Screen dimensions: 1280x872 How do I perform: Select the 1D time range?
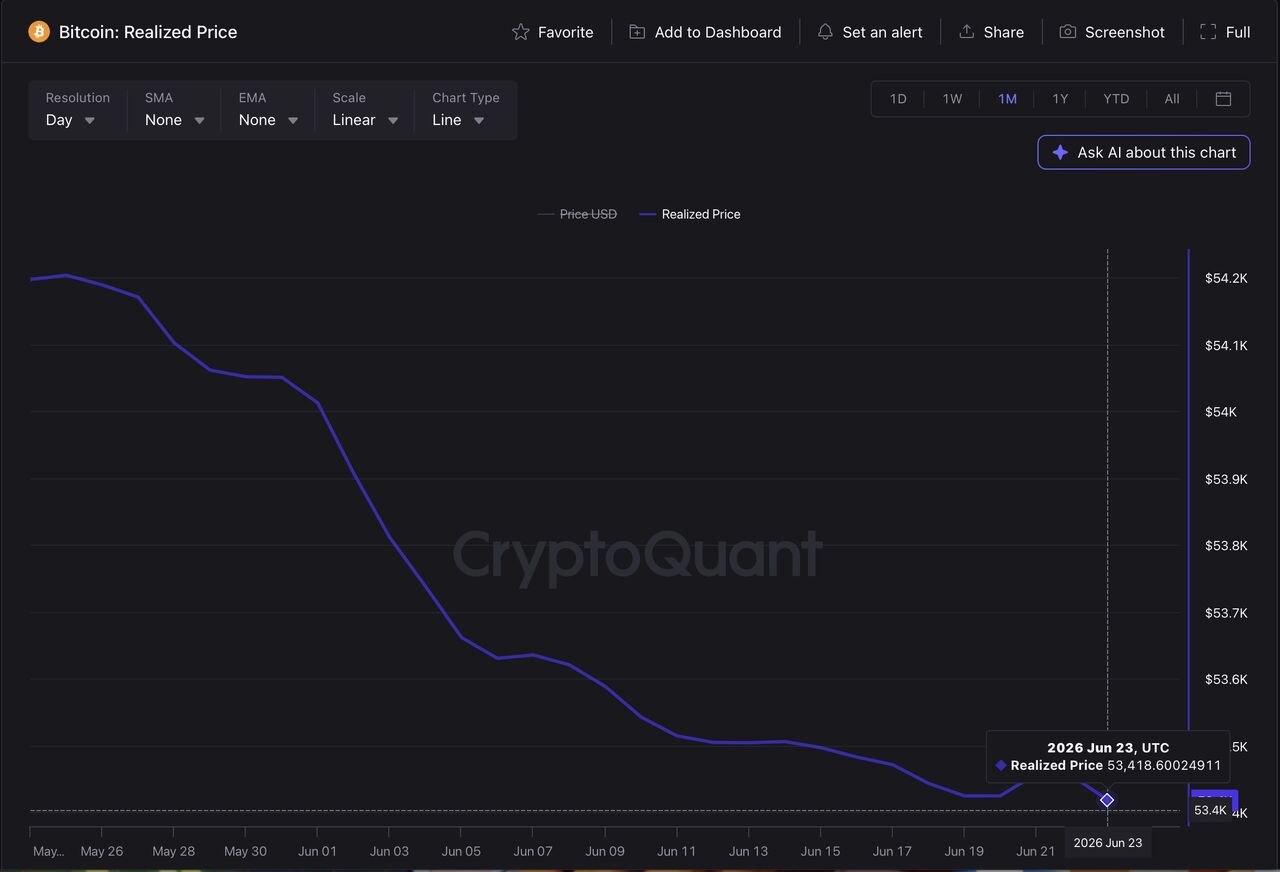click(x=898, y=99)
